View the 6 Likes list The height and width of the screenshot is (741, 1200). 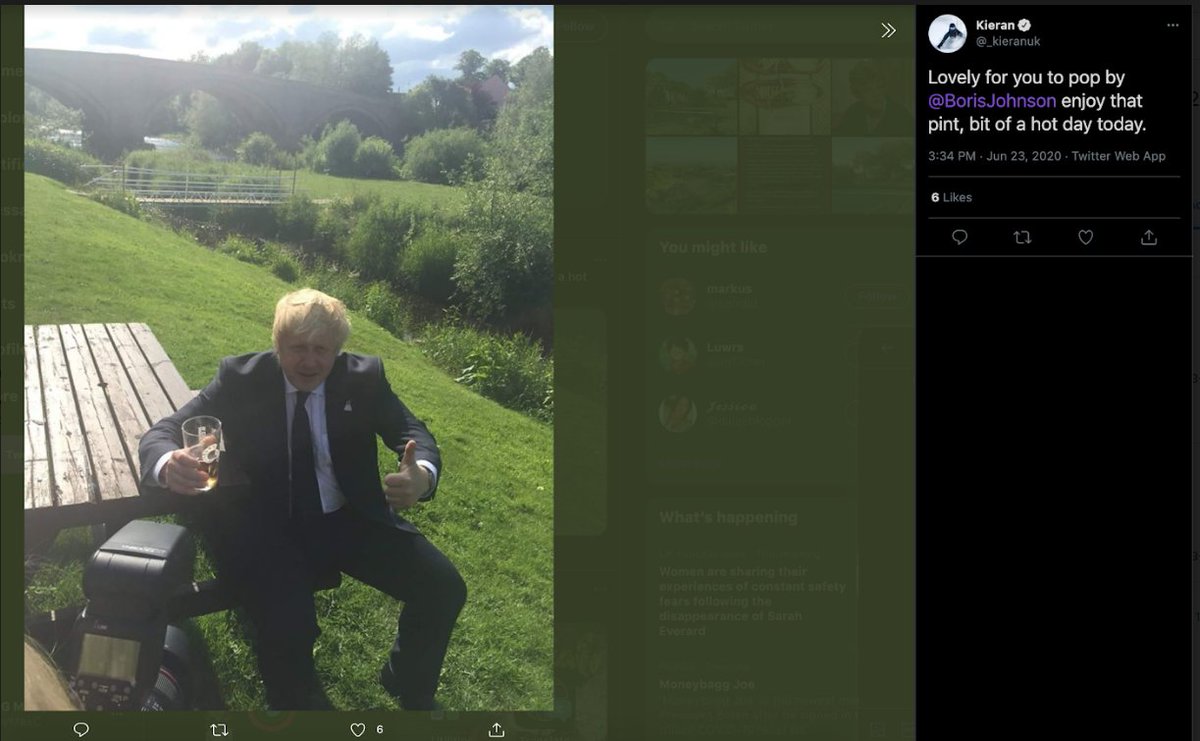951,197
